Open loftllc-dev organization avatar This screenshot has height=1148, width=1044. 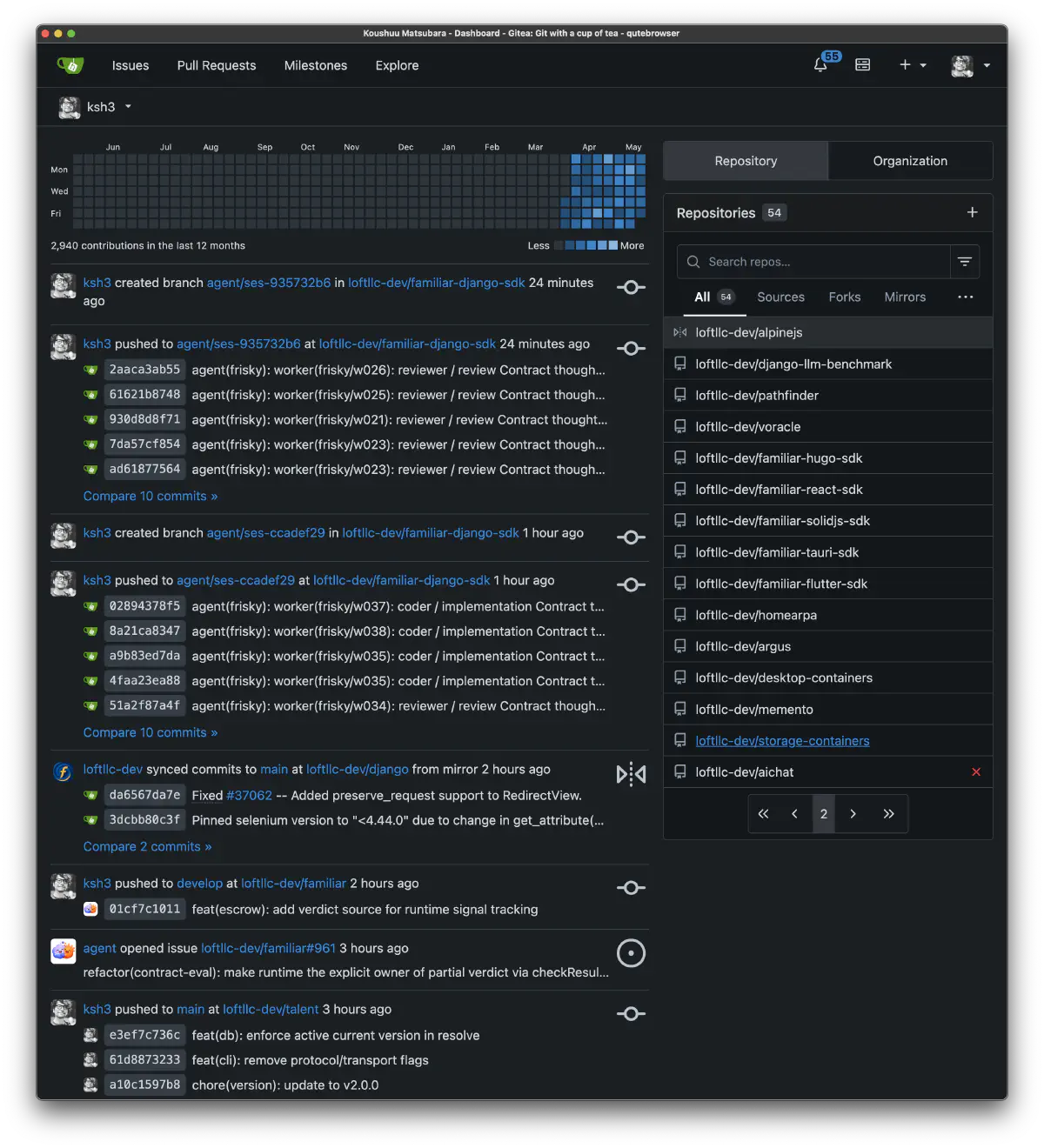[63, 771]
